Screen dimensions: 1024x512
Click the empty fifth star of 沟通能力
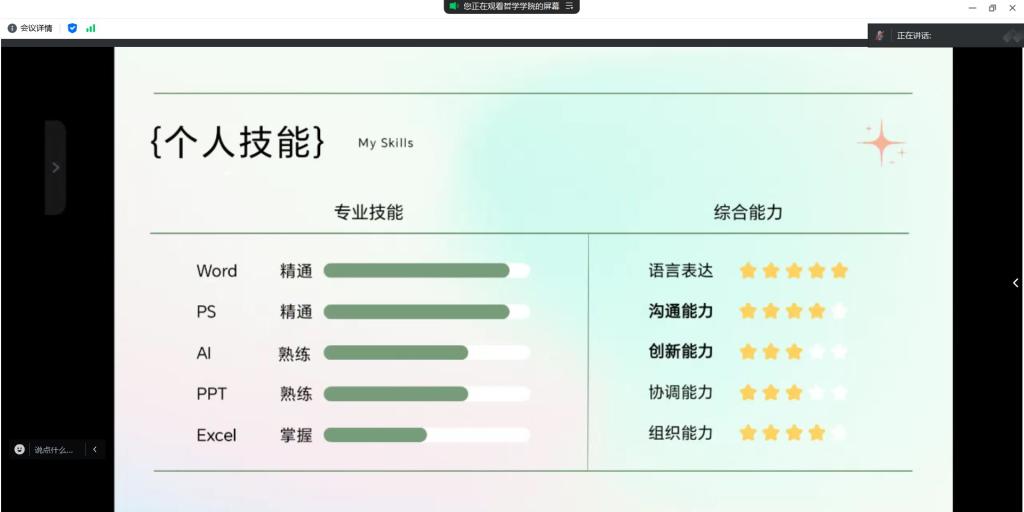click(839, 311)
